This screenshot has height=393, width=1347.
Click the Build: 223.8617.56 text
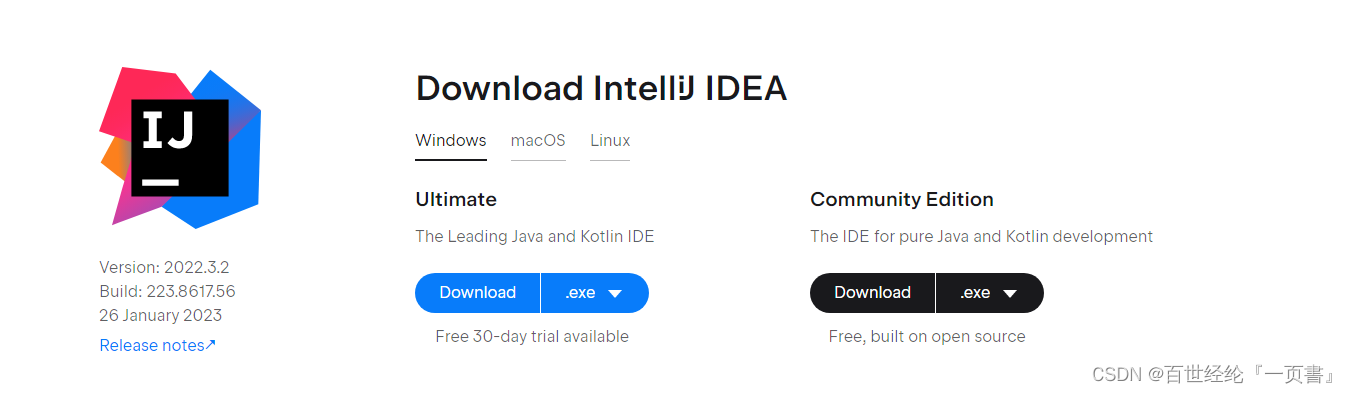167,291
